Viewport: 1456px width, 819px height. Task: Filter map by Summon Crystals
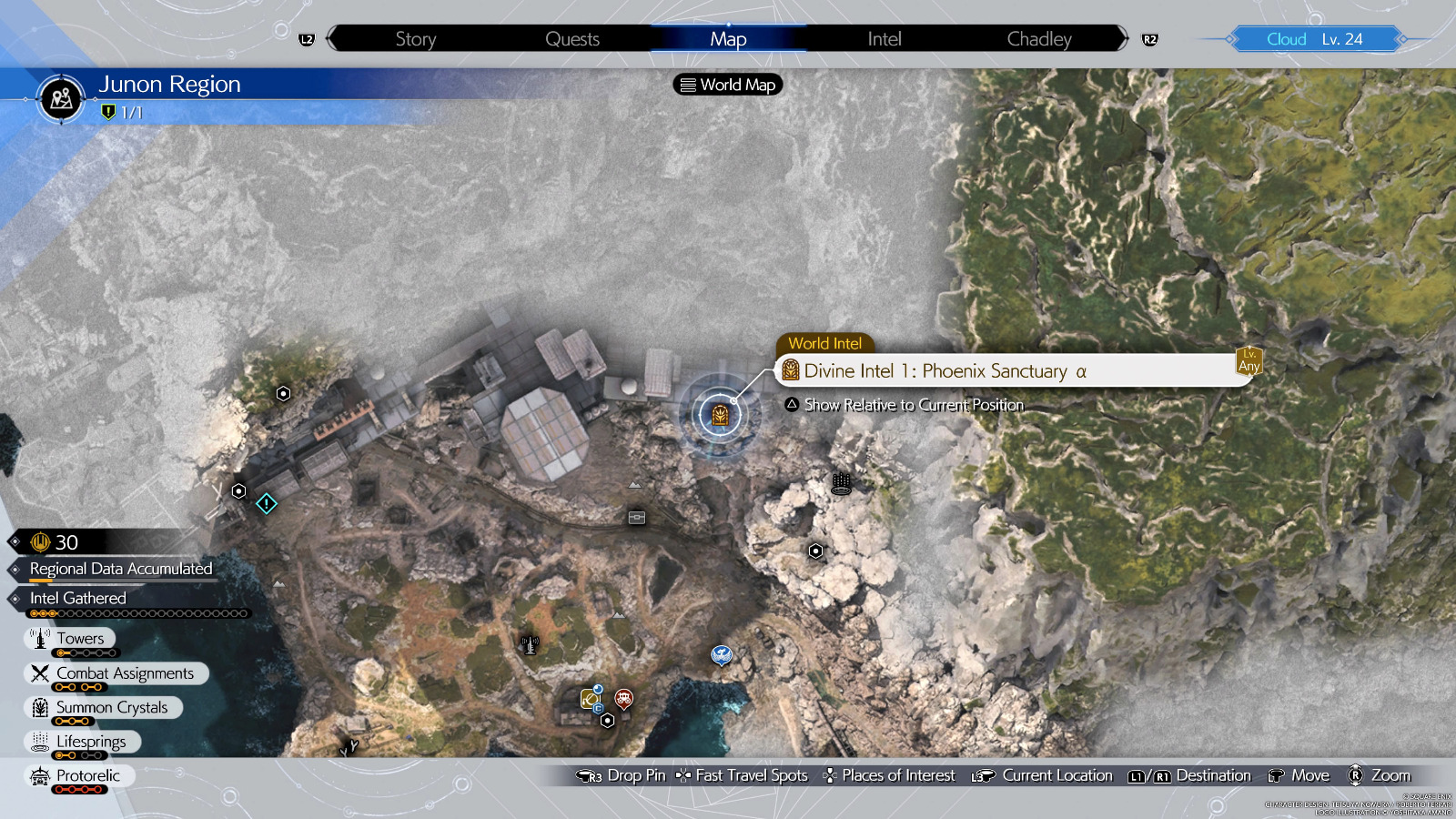tap(111, 707)
